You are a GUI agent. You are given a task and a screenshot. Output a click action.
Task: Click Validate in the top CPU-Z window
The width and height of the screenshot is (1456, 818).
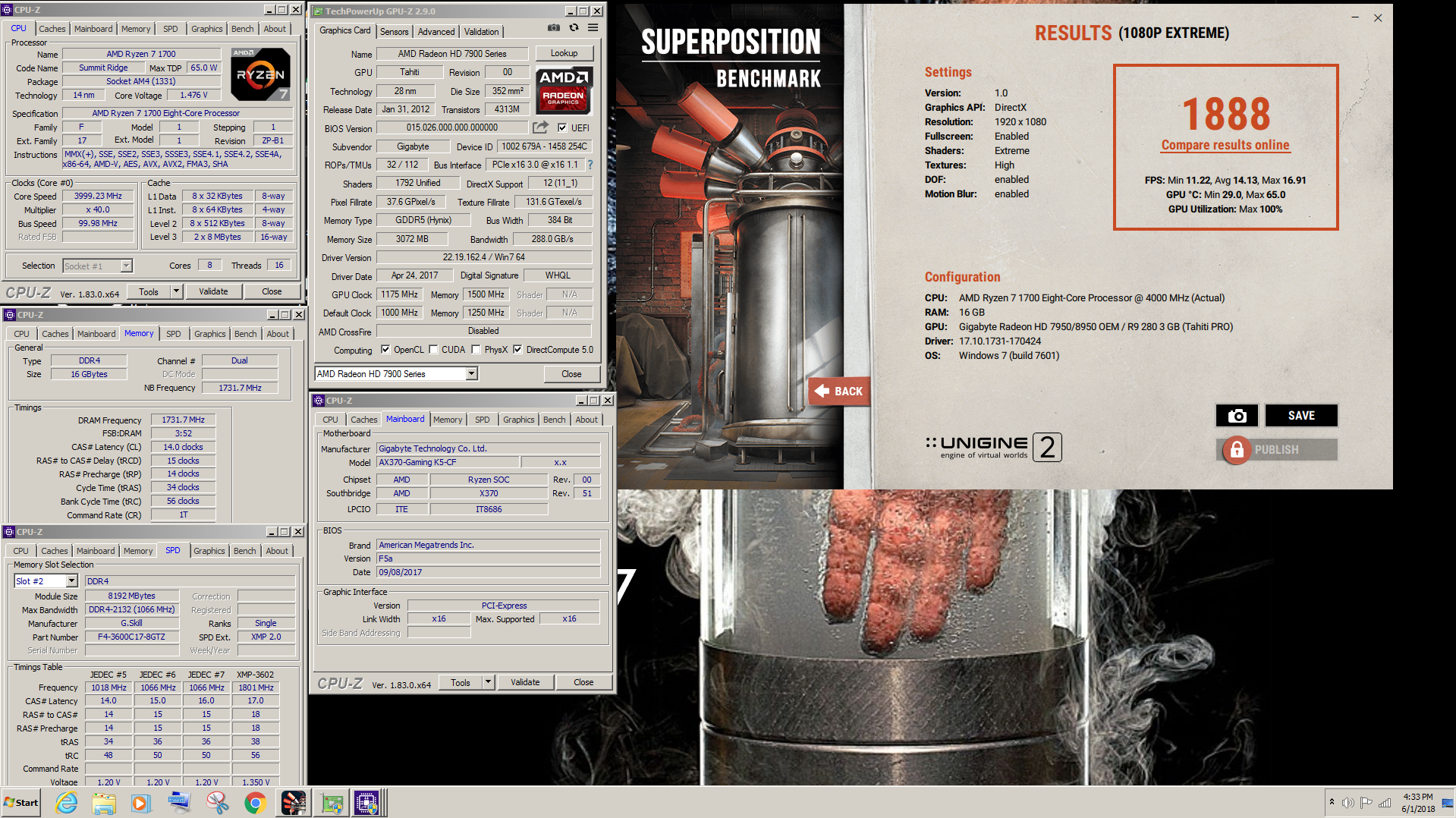[213, 291]
